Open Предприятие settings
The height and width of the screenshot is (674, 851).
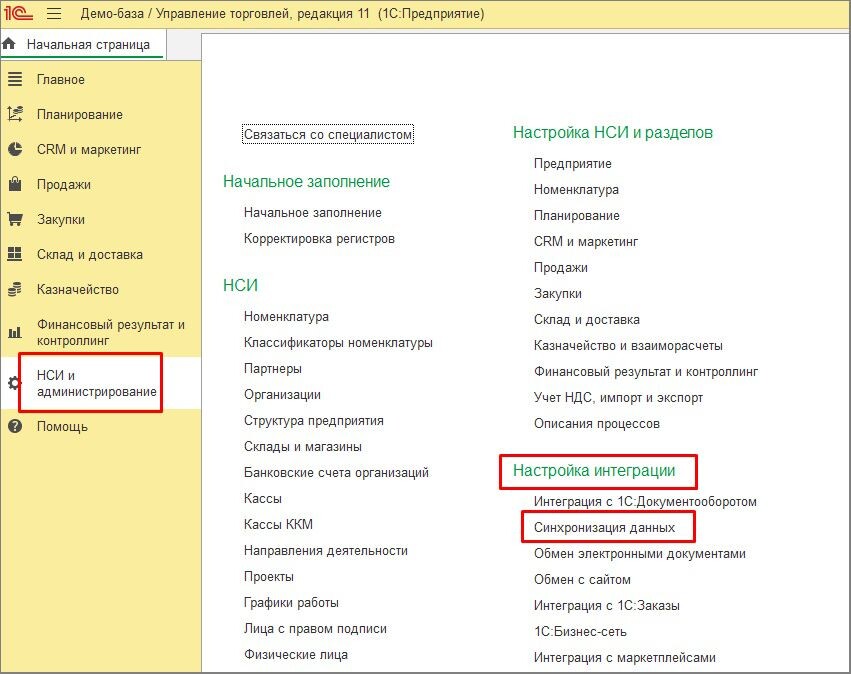tap(573, 163)
